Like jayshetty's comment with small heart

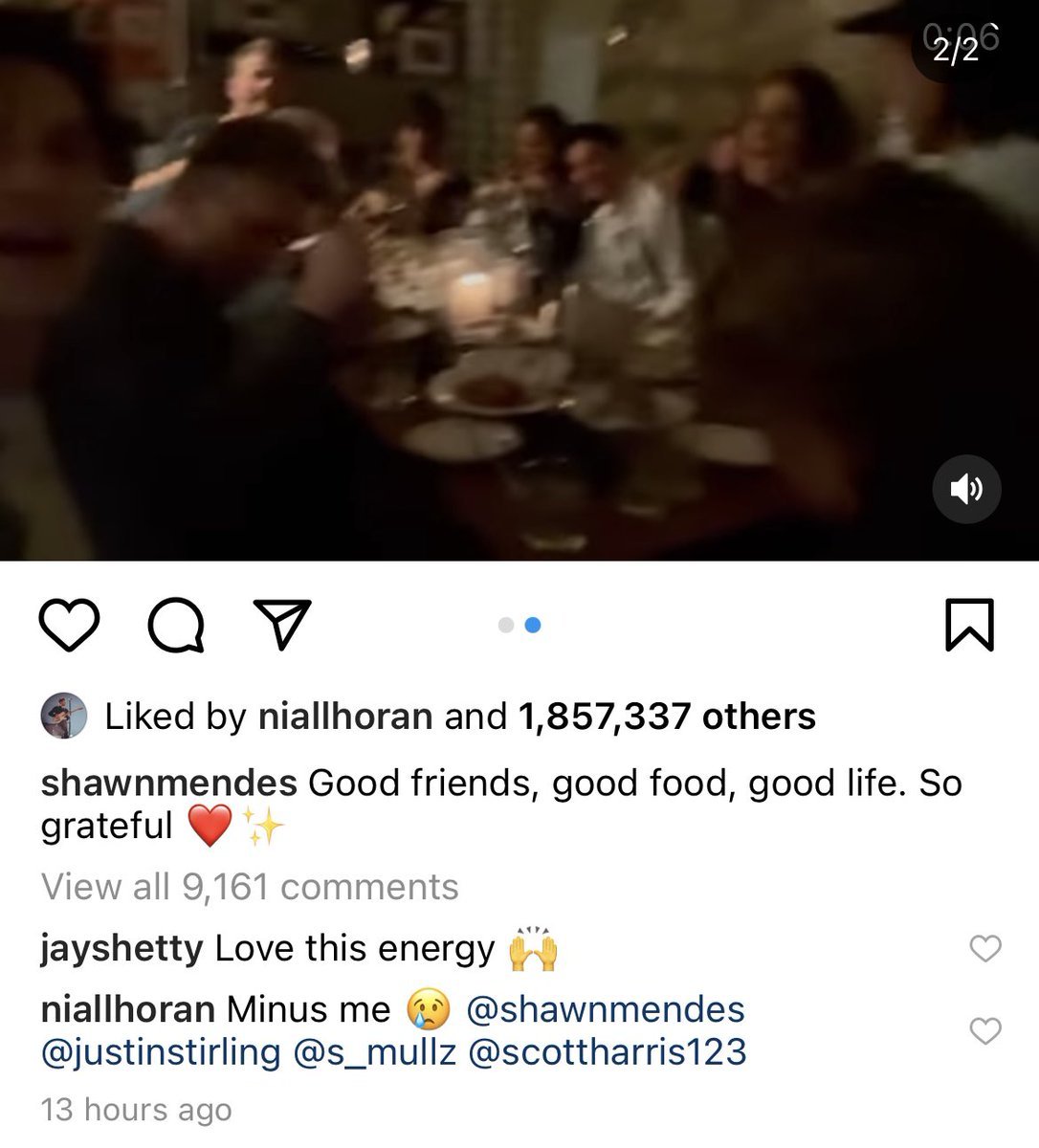985,948
